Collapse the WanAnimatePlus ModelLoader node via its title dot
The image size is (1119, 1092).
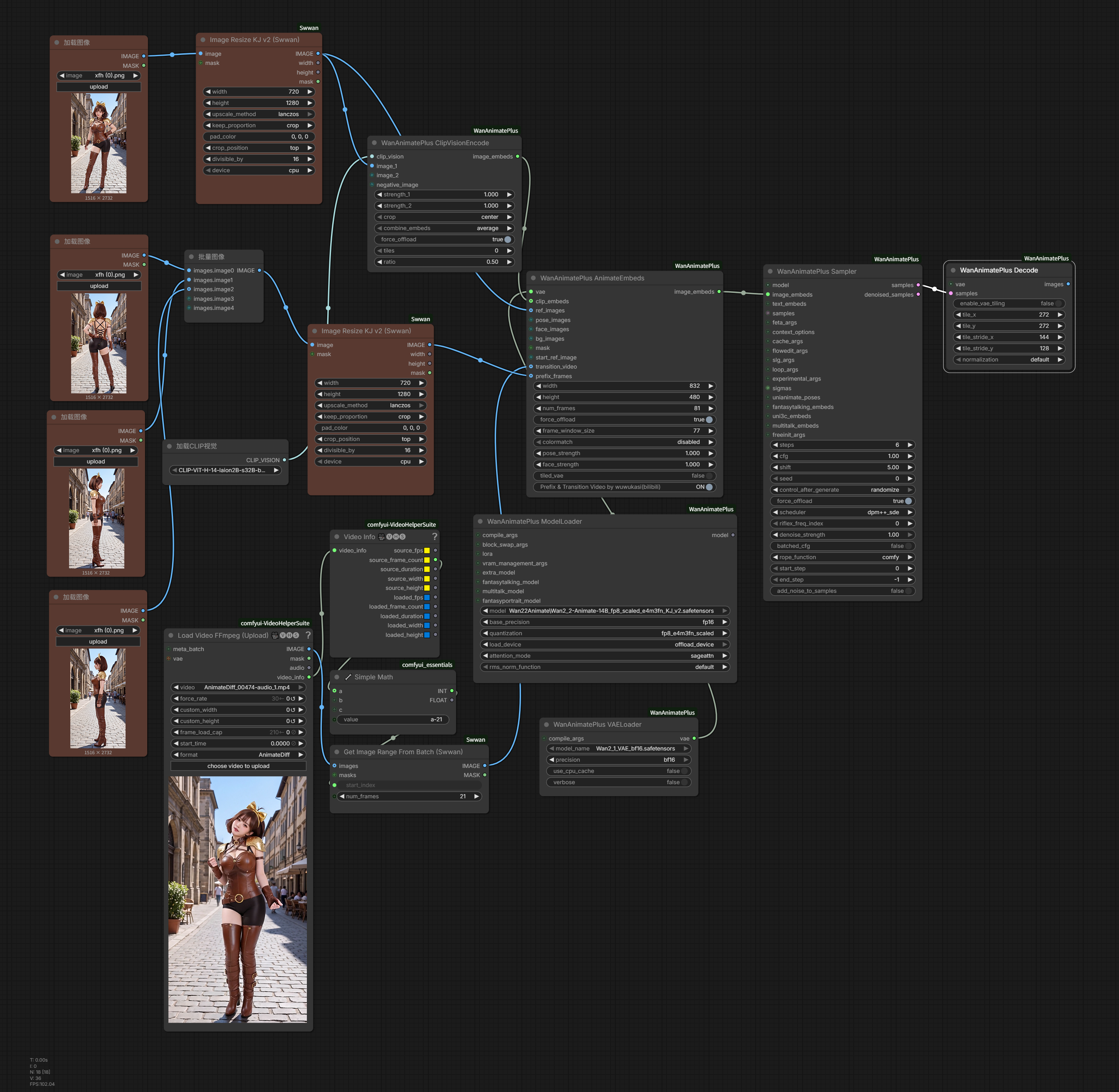click(480, 521)
